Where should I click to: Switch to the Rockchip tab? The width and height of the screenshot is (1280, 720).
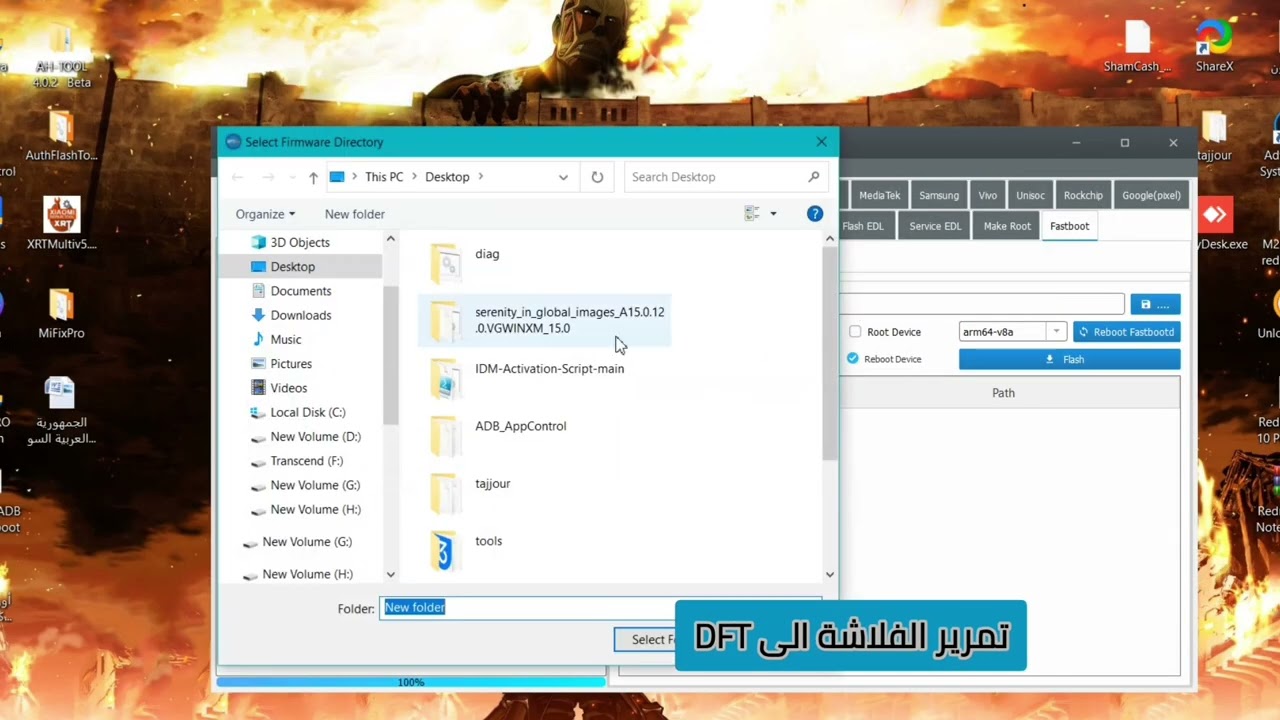tap(1083, 195)
